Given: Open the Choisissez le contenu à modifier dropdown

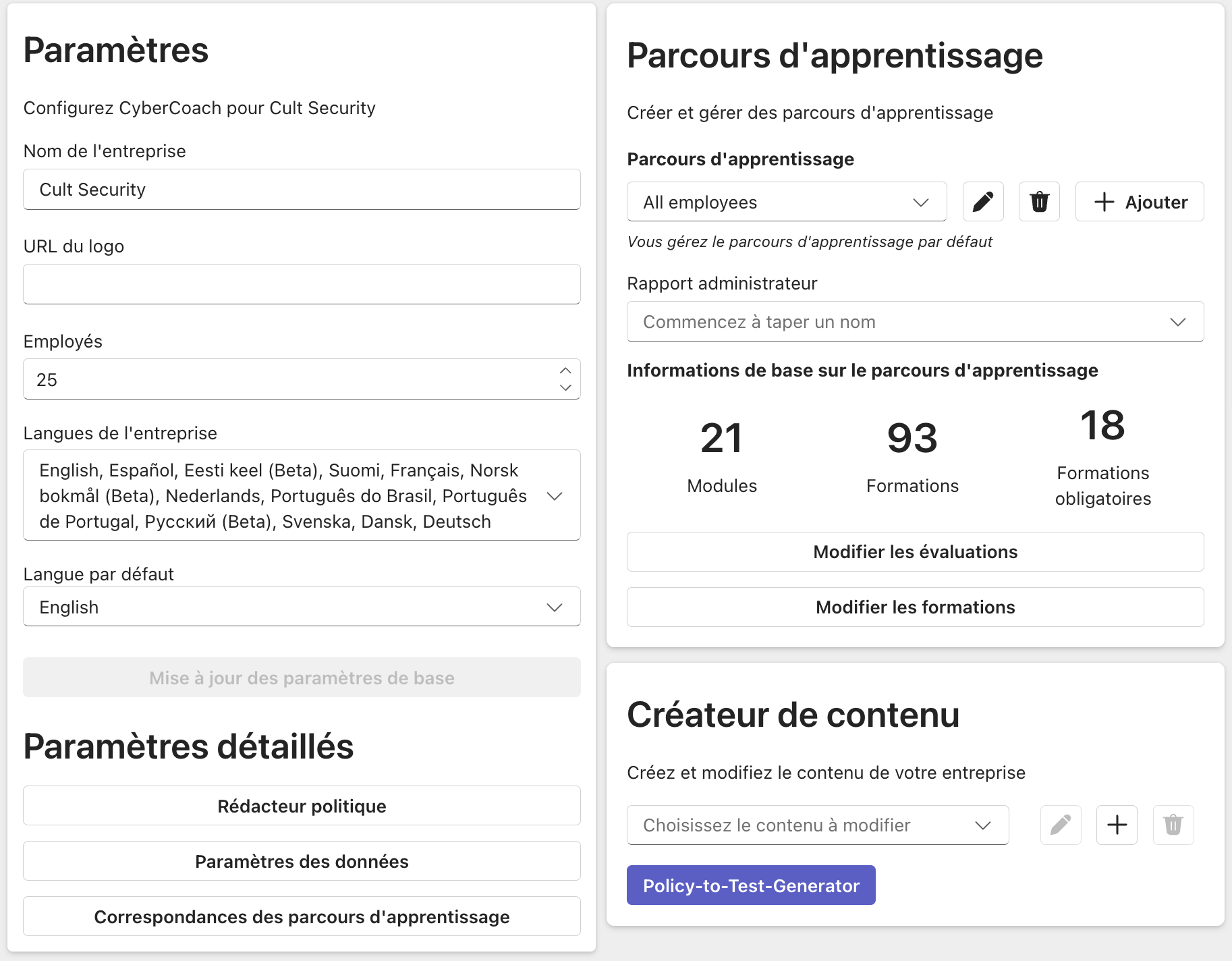Looking at the screenshot, I should point(985,825).
